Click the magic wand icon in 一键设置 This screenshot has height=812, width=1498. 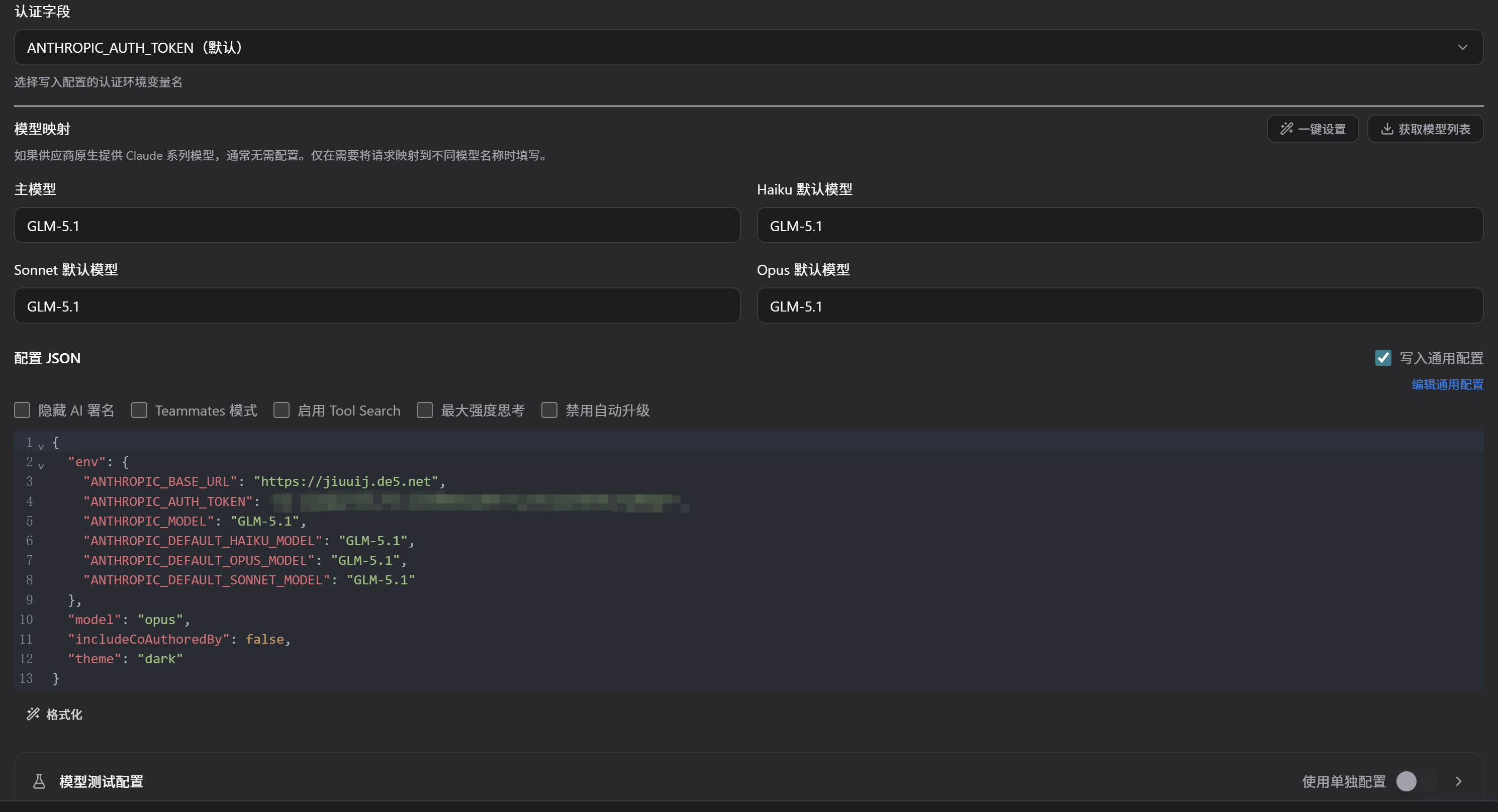click(x=1286, y=129)
